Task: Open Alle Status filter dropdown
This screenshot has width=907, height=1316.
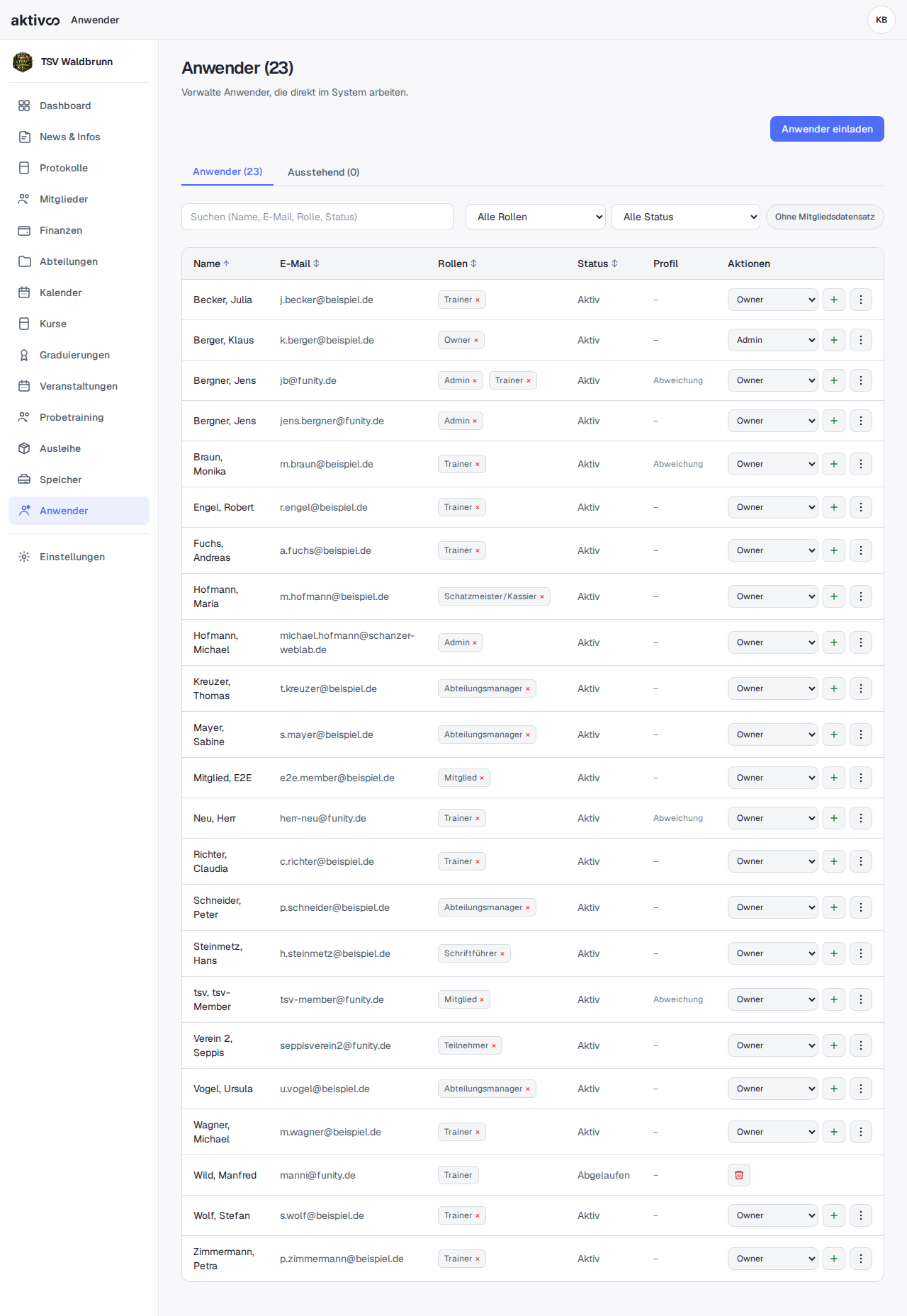Action: pyautogui.click(x=686, y=217)
